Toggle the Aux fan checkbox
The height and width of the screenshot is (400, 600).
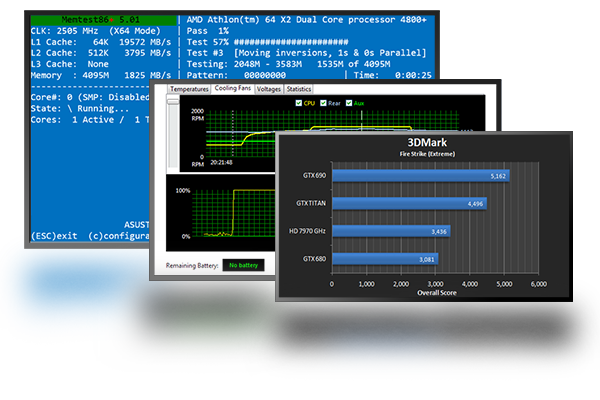coord(349,103)
